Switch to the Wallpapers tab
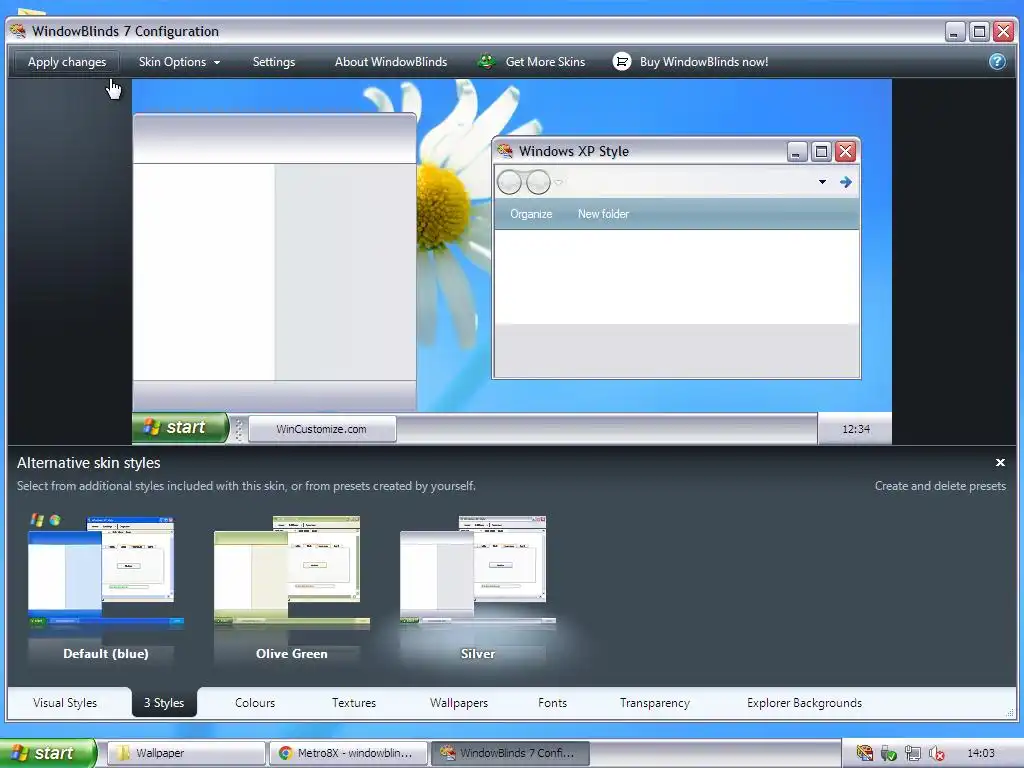Image resolution: width=1024 pixels, height=768 pixels. coord(458,703)
